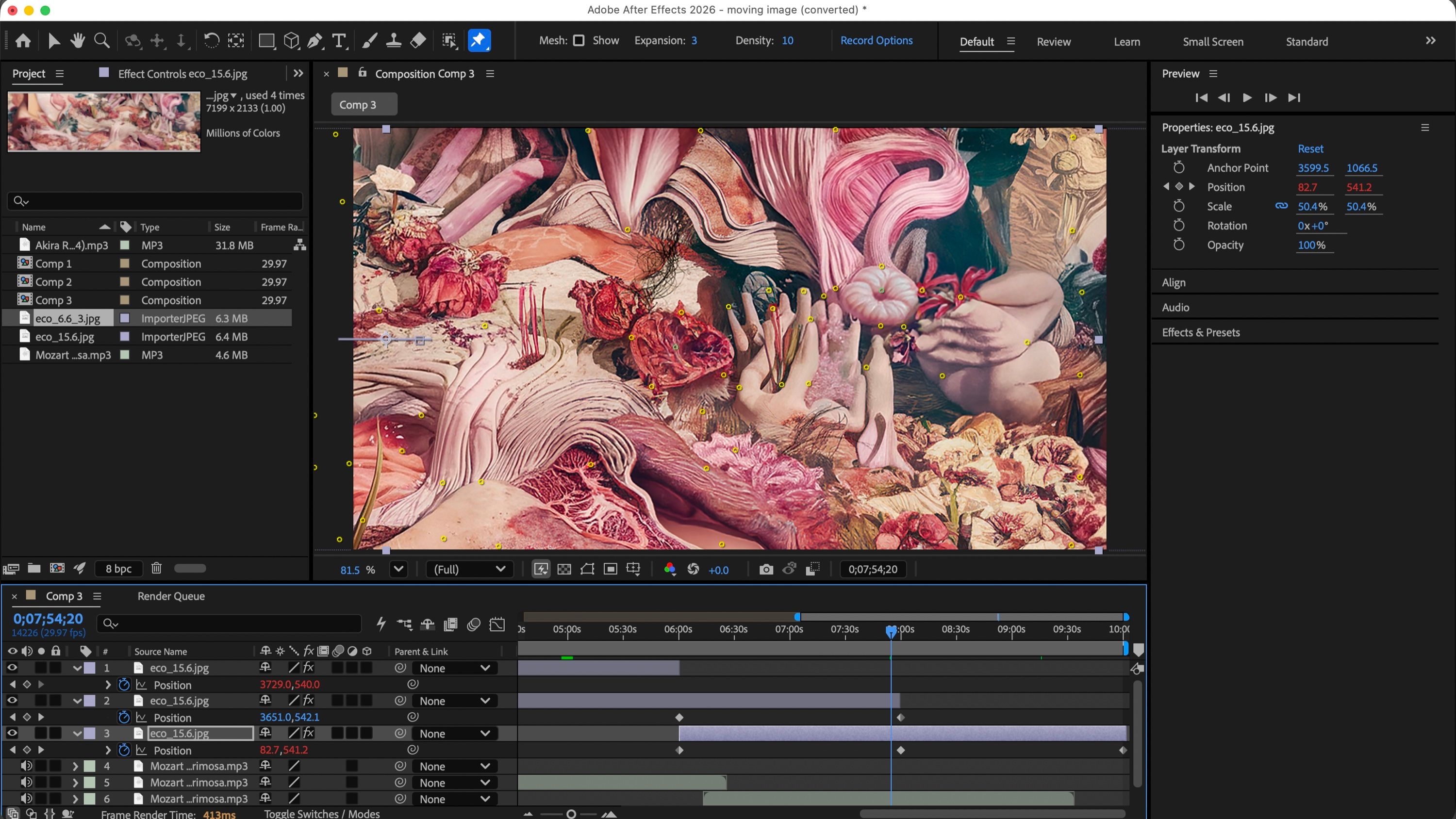Select the Selection arrow tool

(54, 41)
